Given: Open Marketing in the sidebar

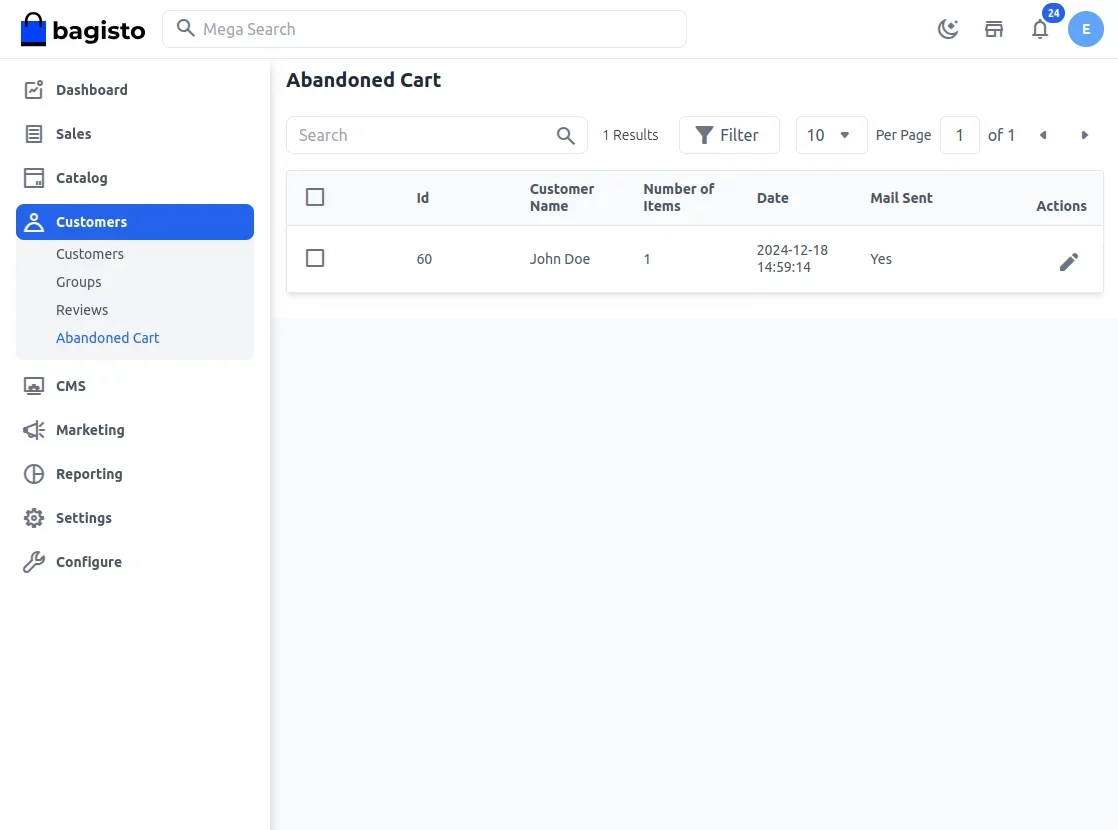Looking at the screenshot, I should click(90, 430).
